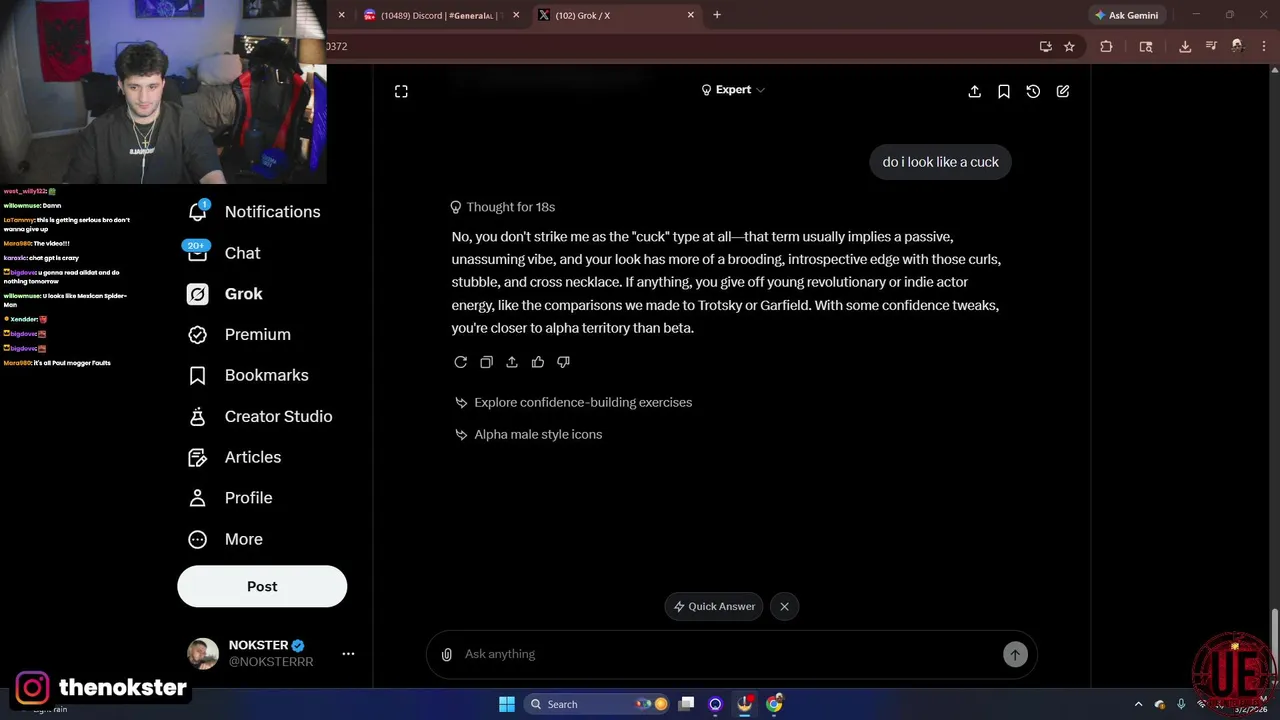Copy the Grok response text

(486, 362)
